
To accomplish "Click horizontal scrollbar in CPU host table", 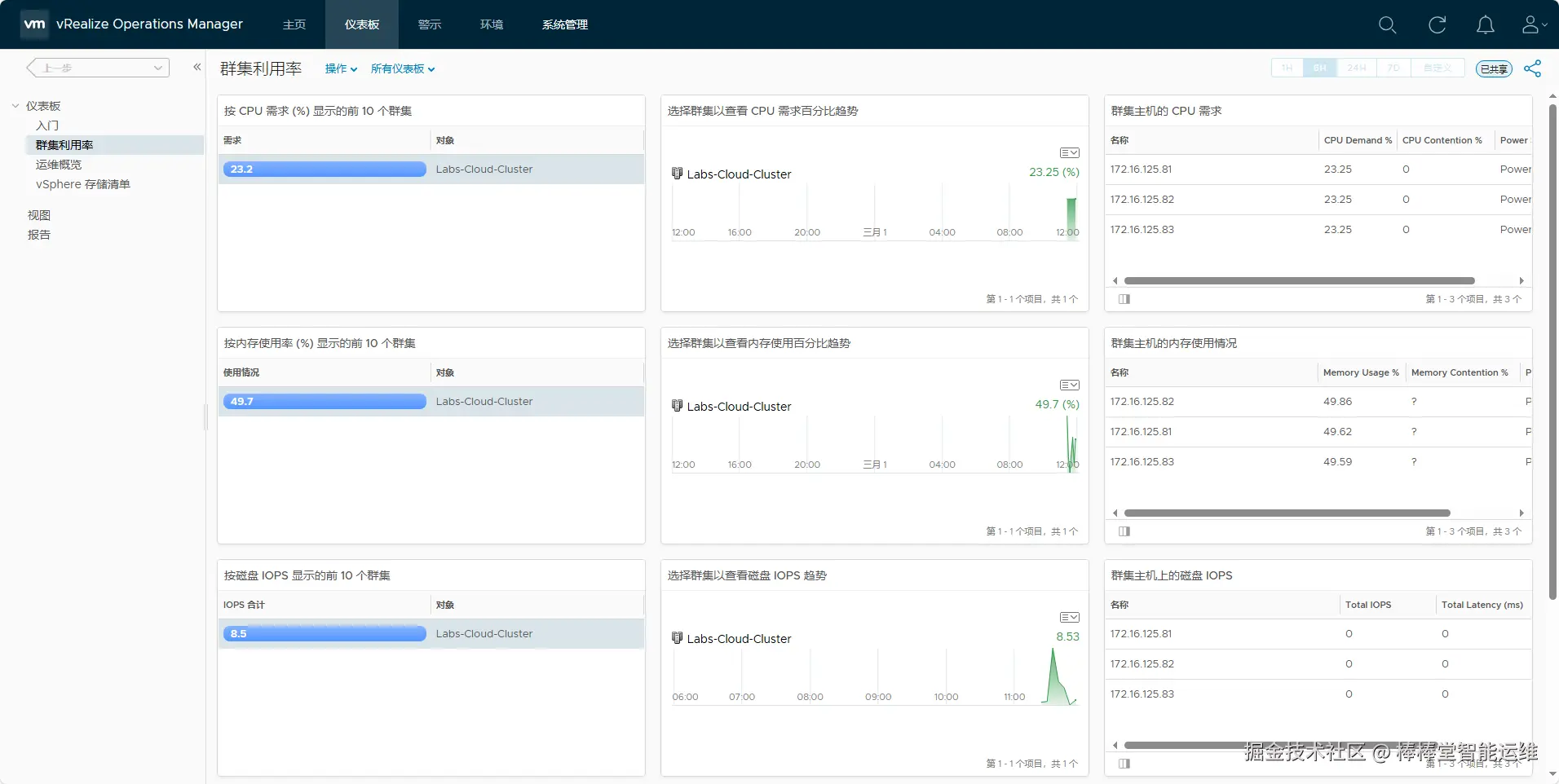I will [x=1299, y=280].
